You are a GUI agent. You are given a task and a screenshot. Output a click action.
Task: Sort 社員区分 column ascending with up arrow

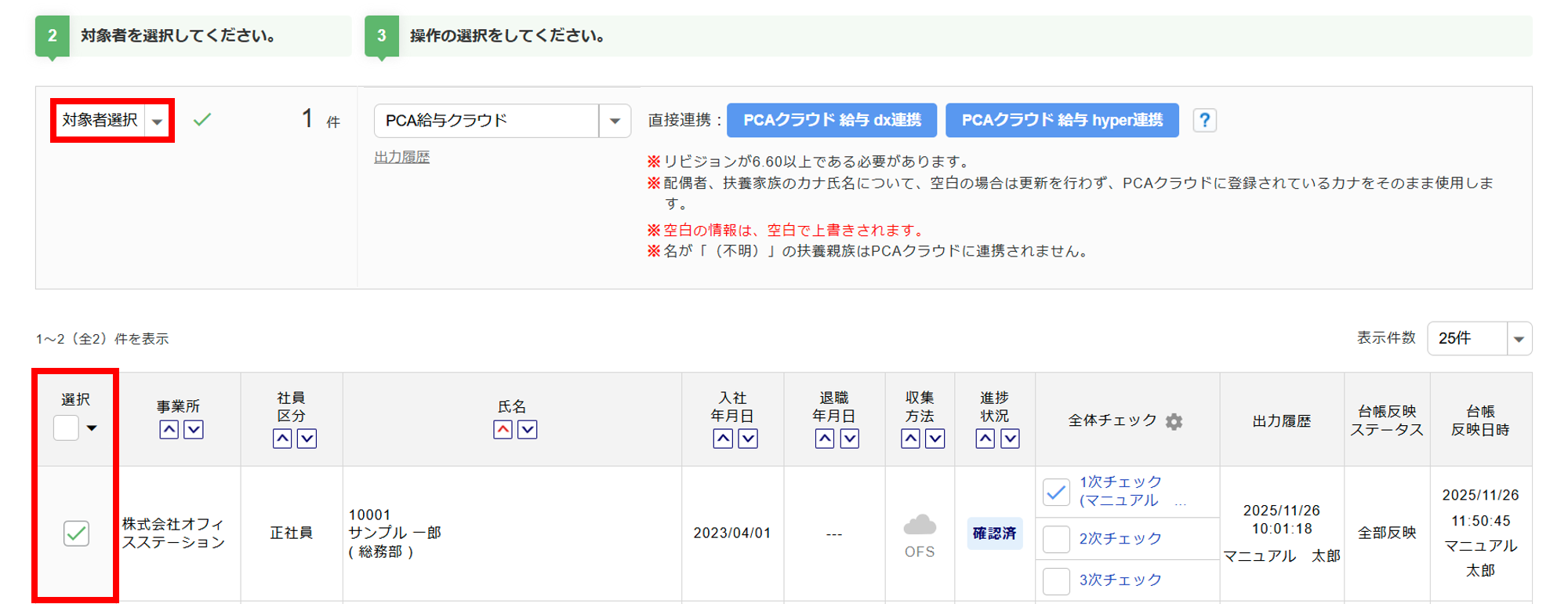tap(282, 438)
